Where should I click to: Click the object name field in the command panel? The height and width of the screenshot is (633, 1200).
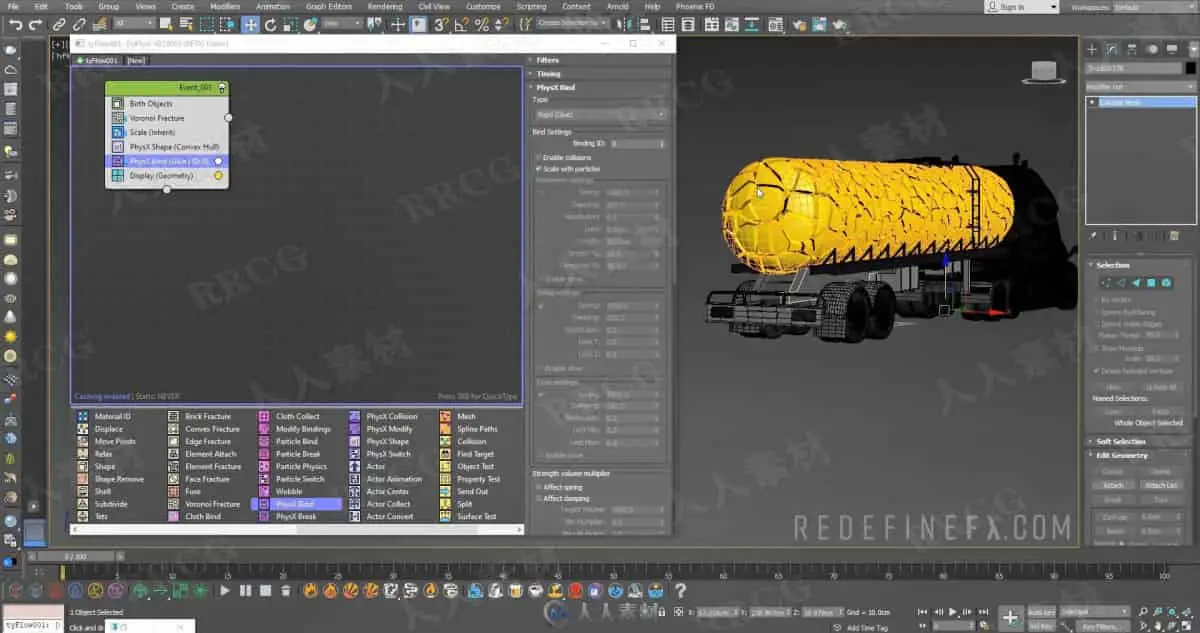tap(1133, 68)
